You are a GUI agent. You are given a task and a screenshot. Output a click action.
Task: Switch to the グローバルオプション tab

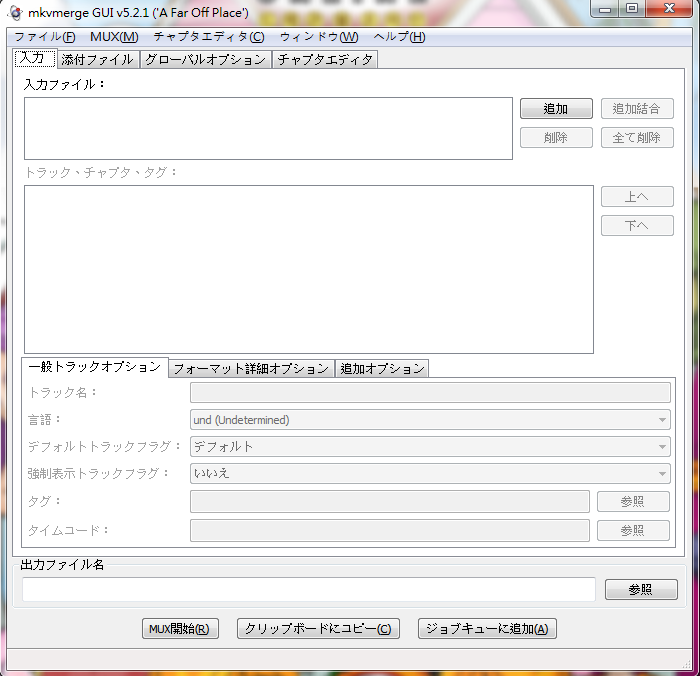click(206, 60)
